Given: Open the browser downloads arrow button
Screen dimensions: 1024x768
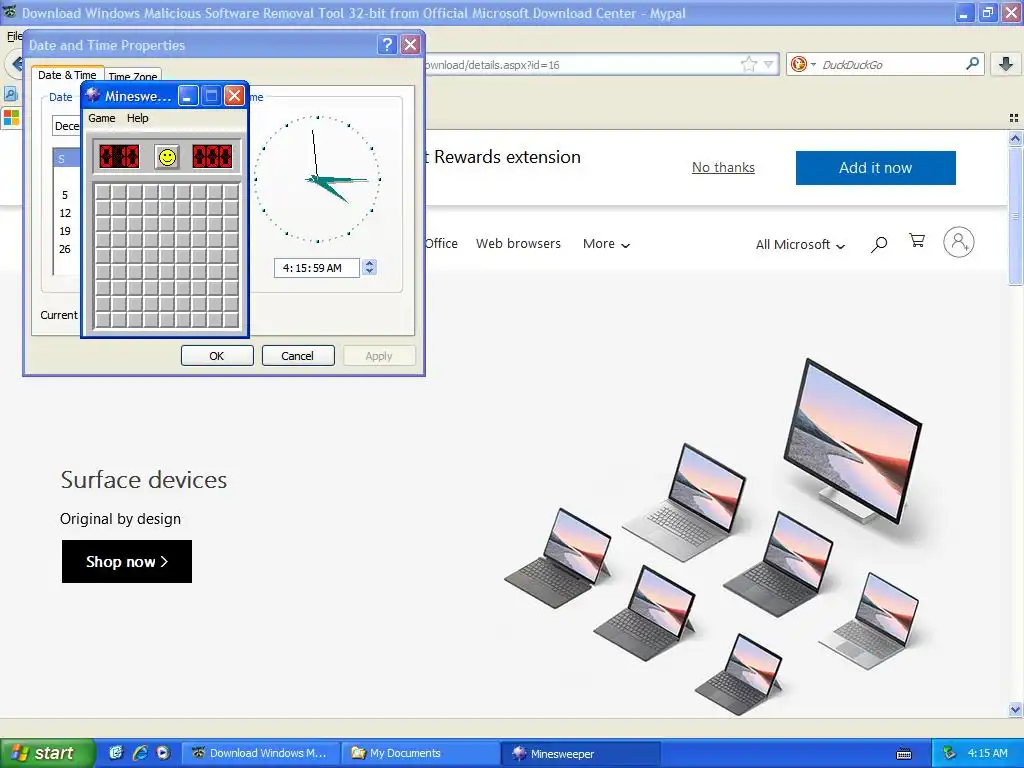Looking at the screenshot, I should click(x=1006, y=63).
